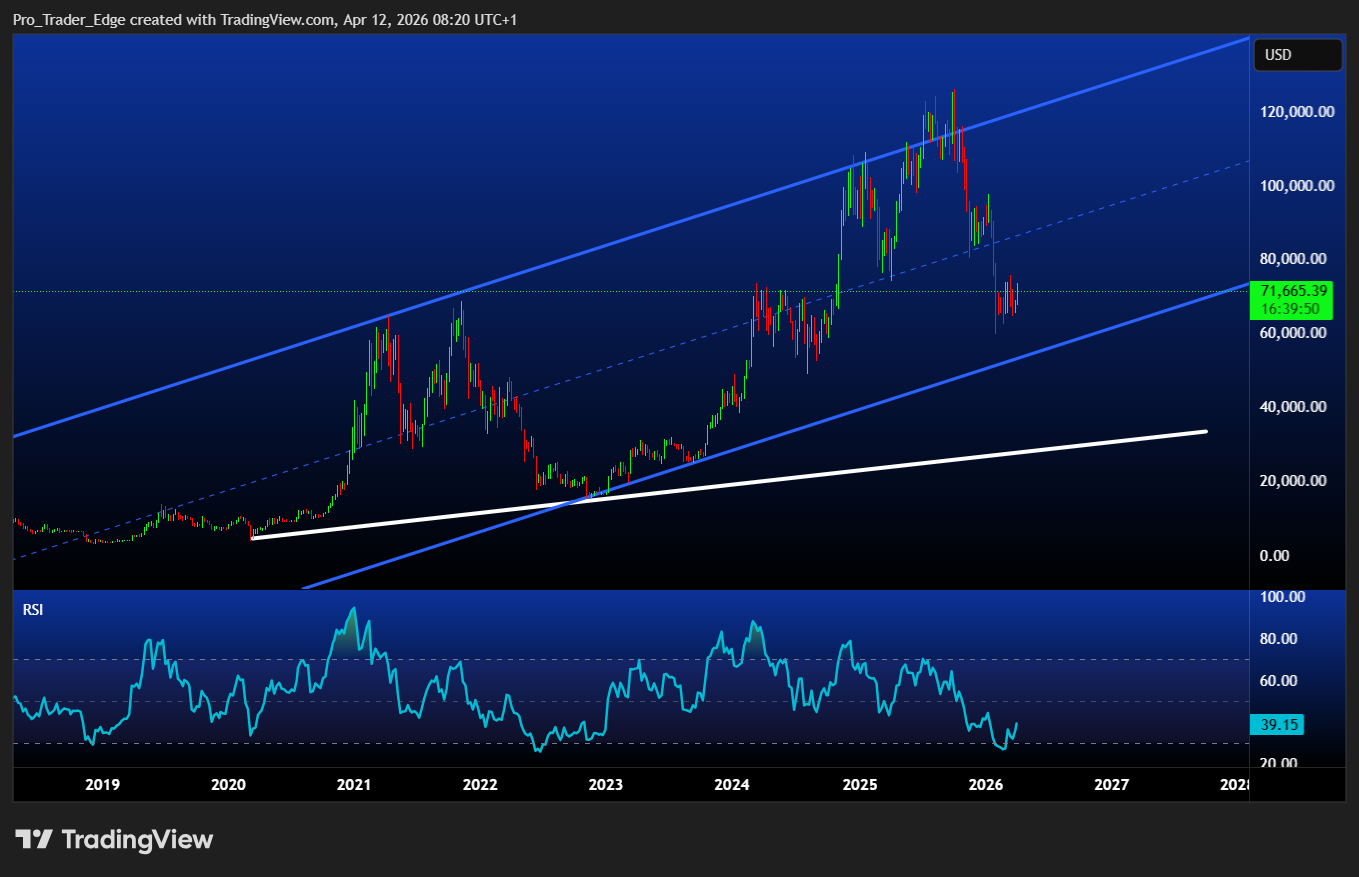The width and height of the screenshot is (1359, 877).
Task: Select the RSI indicator label
Action: click(33, 608)
